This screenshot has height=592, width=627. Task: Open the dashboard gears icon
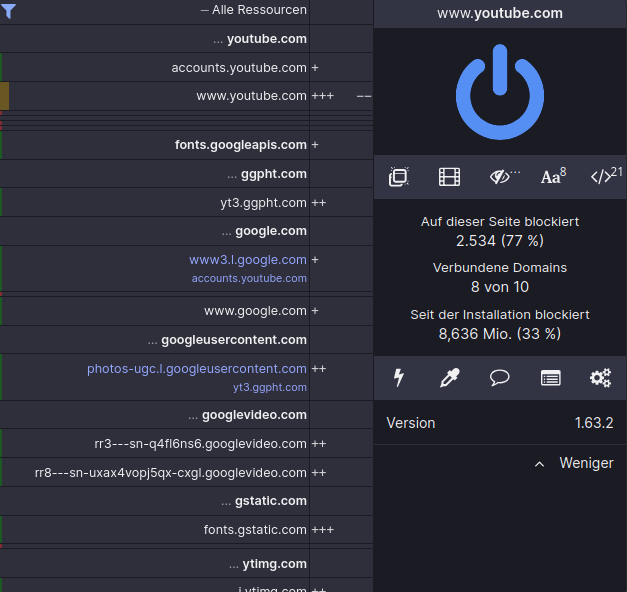coord(601,378)
